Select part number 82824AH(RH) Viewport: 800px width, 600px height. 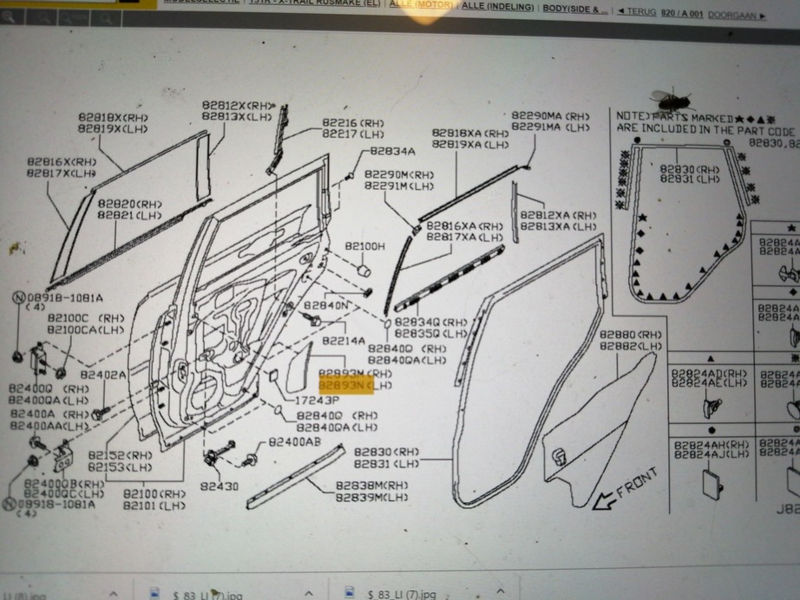pos(711,445)
